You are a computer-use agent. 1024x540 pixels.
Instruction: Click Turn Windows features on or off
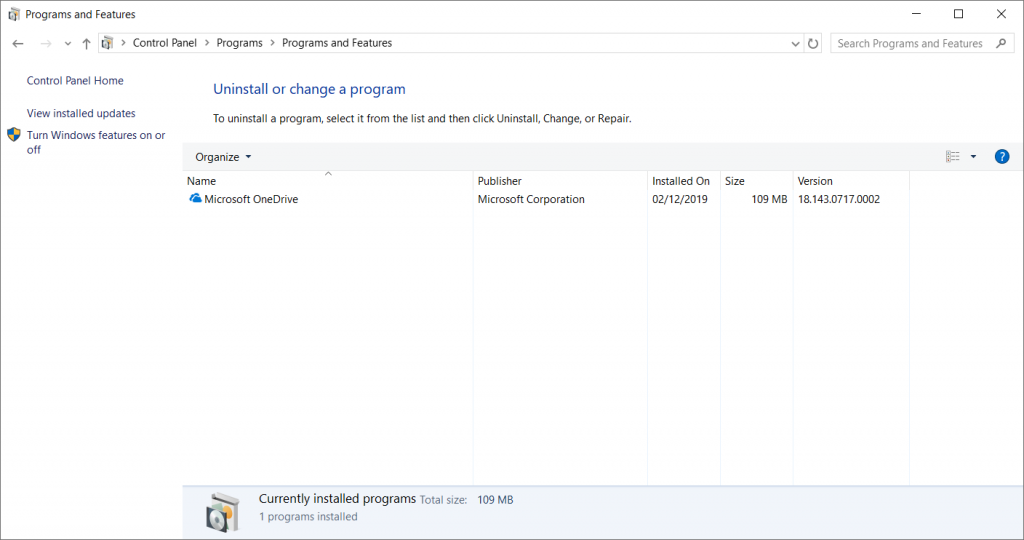tap(96, 142)
